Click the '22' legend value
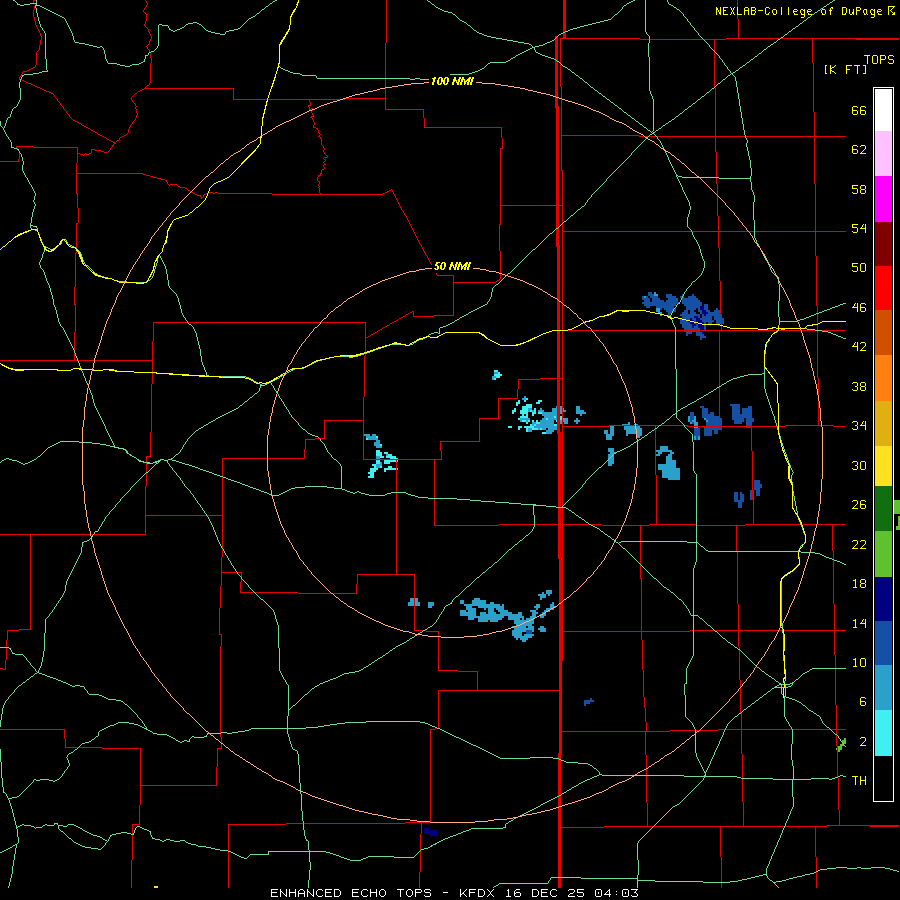The image size is (900, 900). [x=859, y=544]
